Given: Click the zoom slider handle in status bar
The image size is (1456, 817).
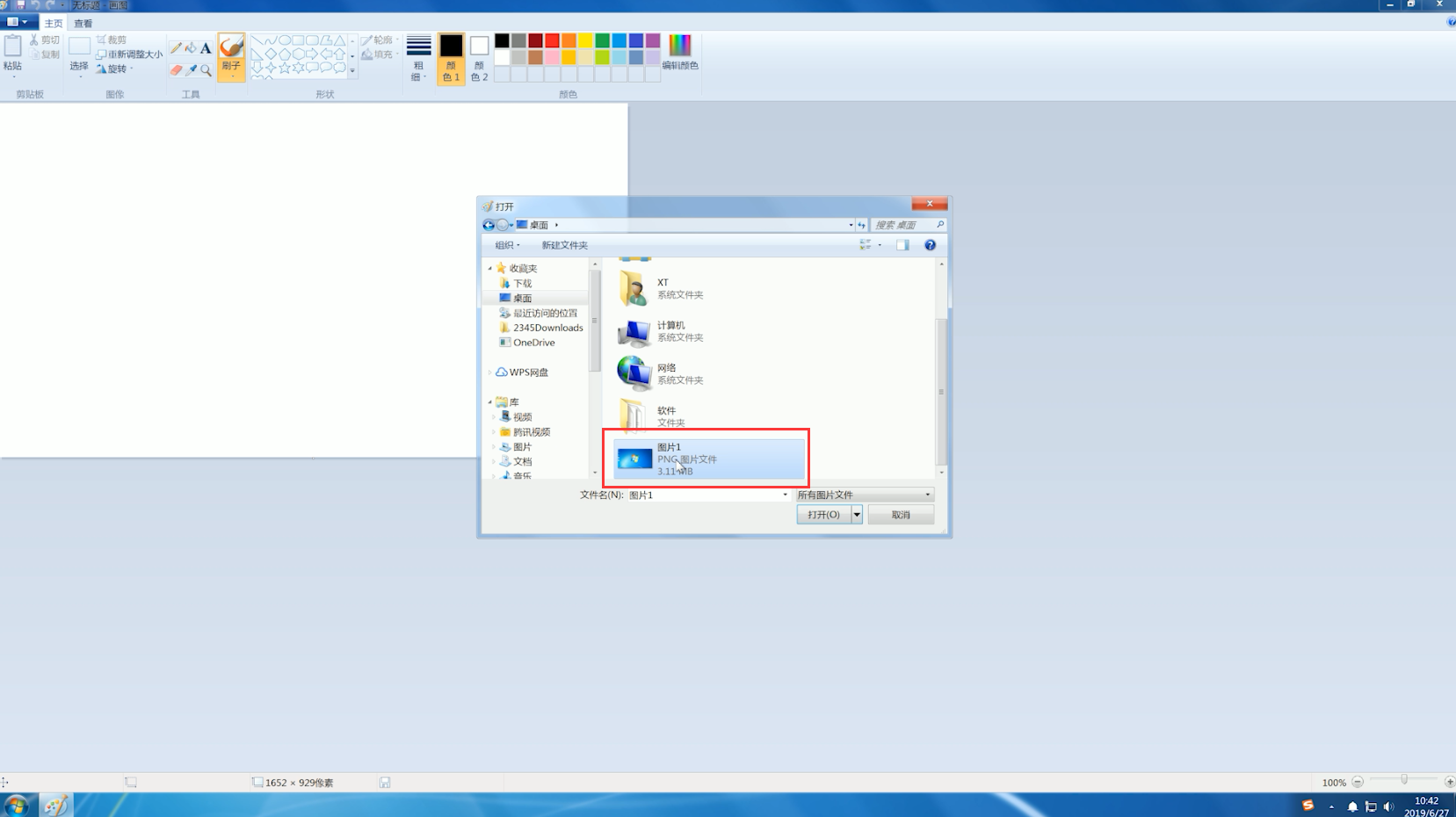Looking at the screenshot, I should pyautogui.click(x=1404, y=780).
